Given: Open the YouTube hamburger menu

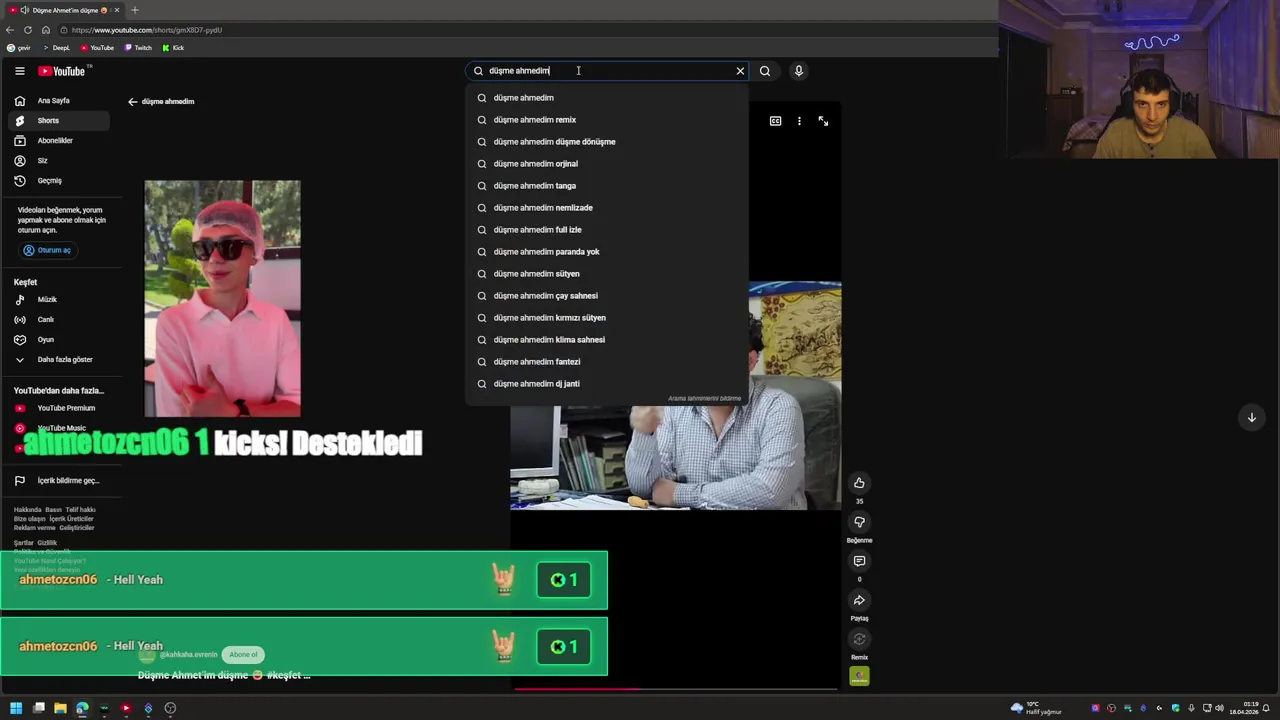Looking at the screenshot, I should click(19, 71).
